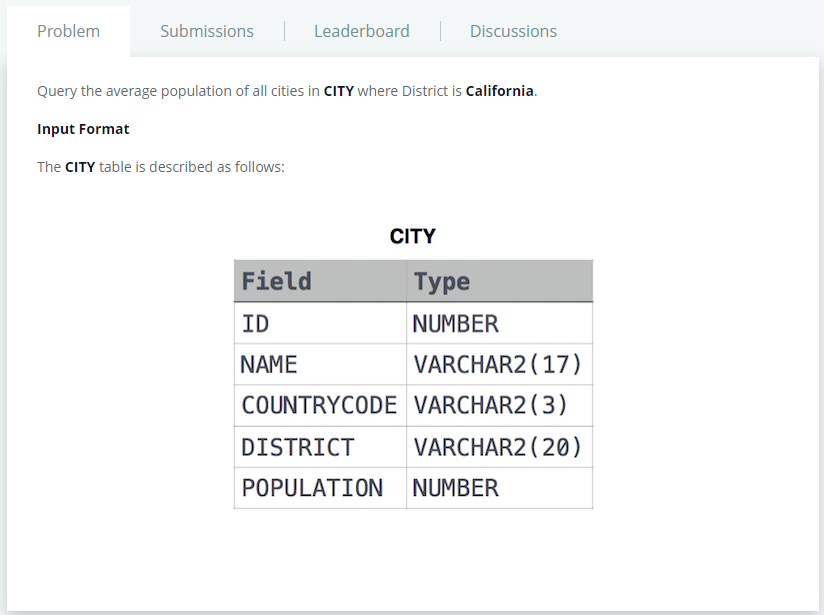Click the Input Format heading
This screenshot has width=824, height=615.
82,128
